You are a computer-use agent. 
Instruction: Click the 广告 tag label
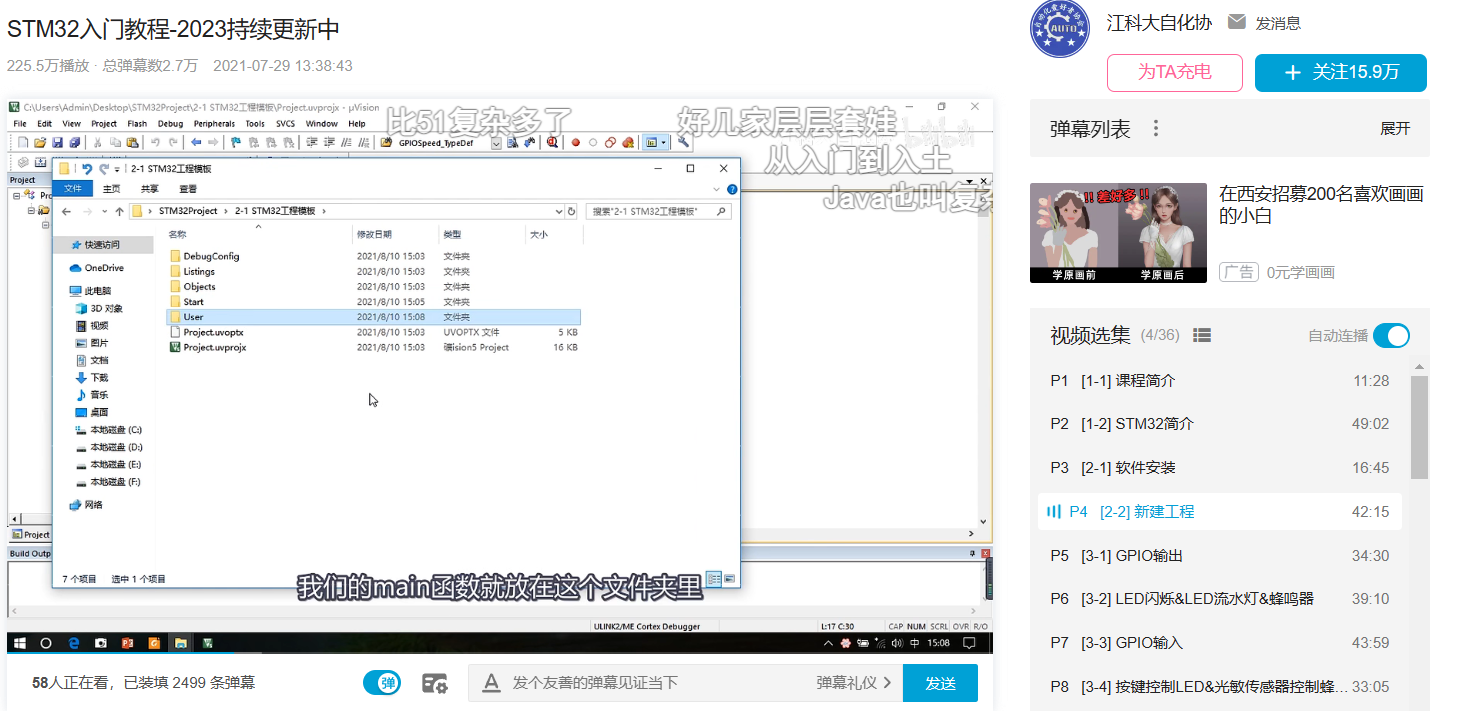click(1238, 272)
